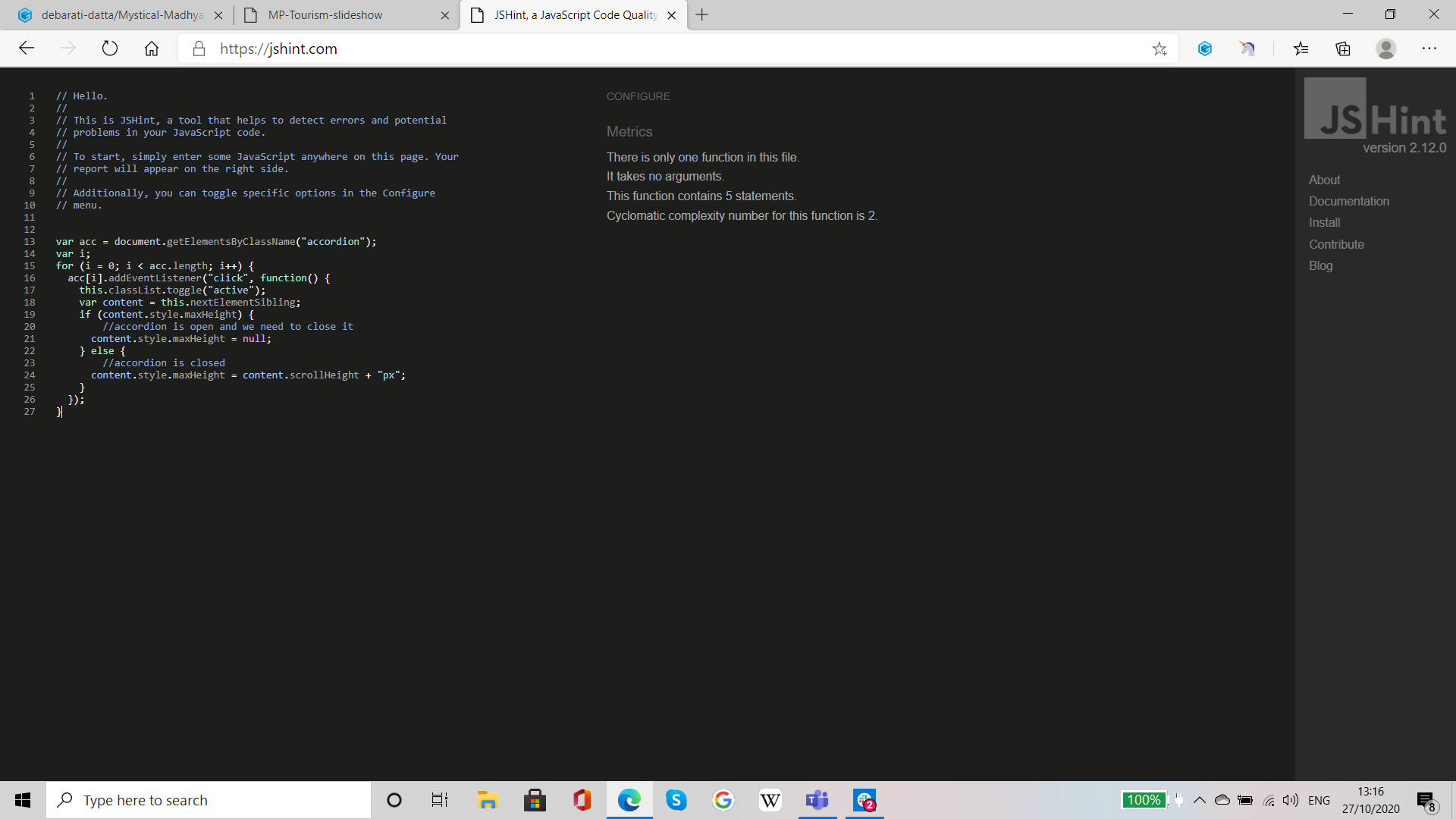Open Microsoft Teams from the taskbar

pyautogui.click(x=817, y=800)
